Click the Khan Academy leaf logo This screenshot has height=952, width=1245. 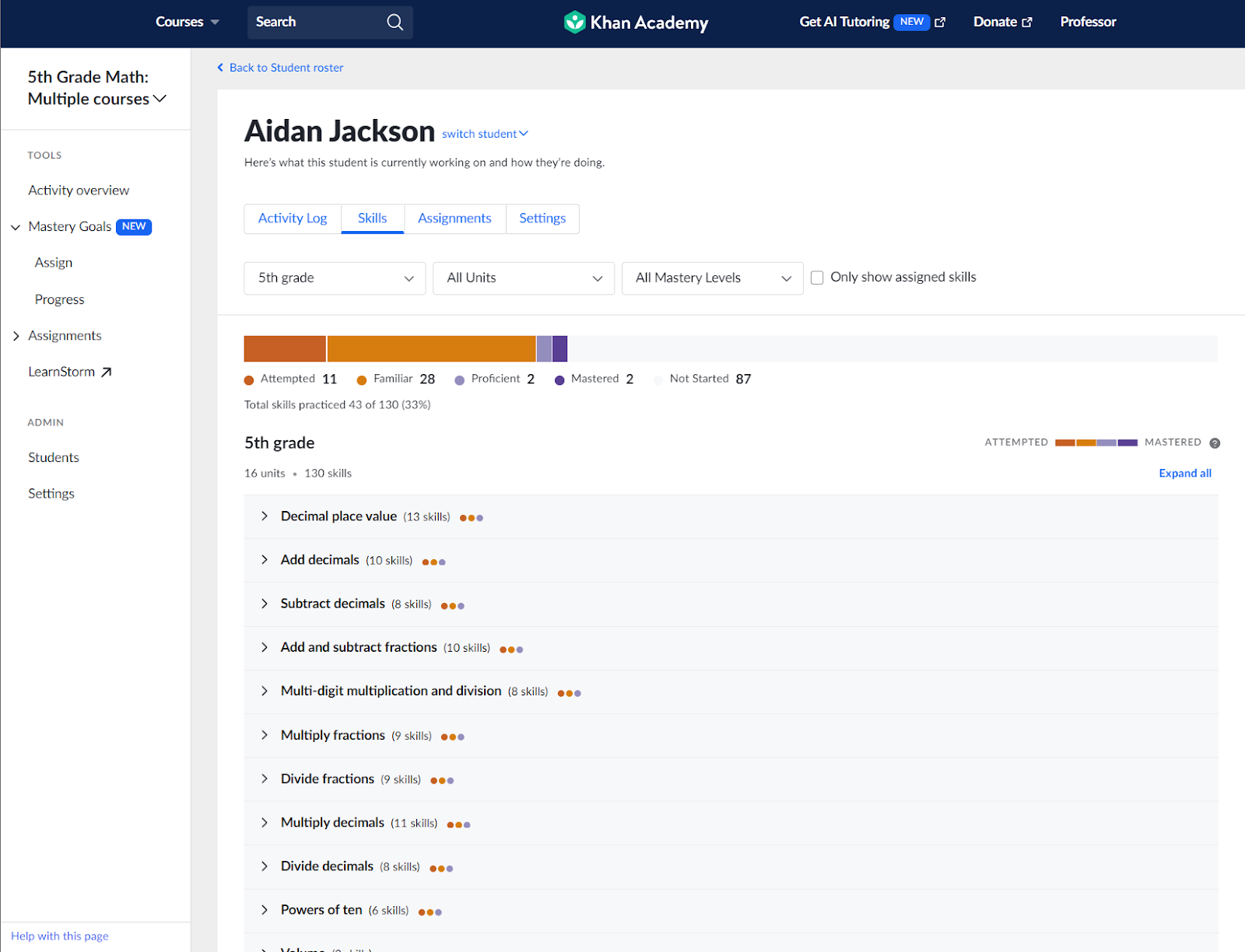574,22
